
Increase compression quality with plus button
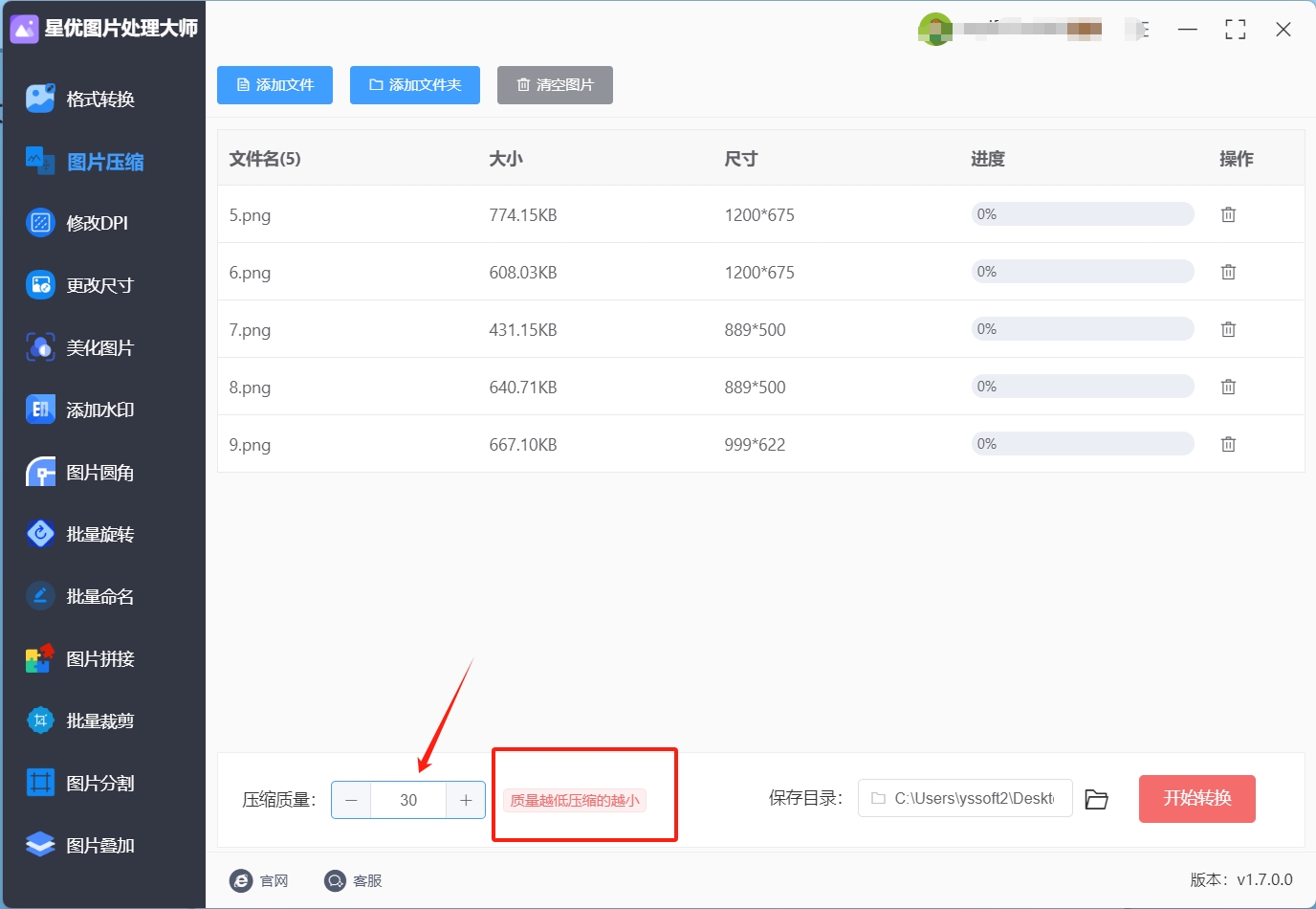(466, 800)
